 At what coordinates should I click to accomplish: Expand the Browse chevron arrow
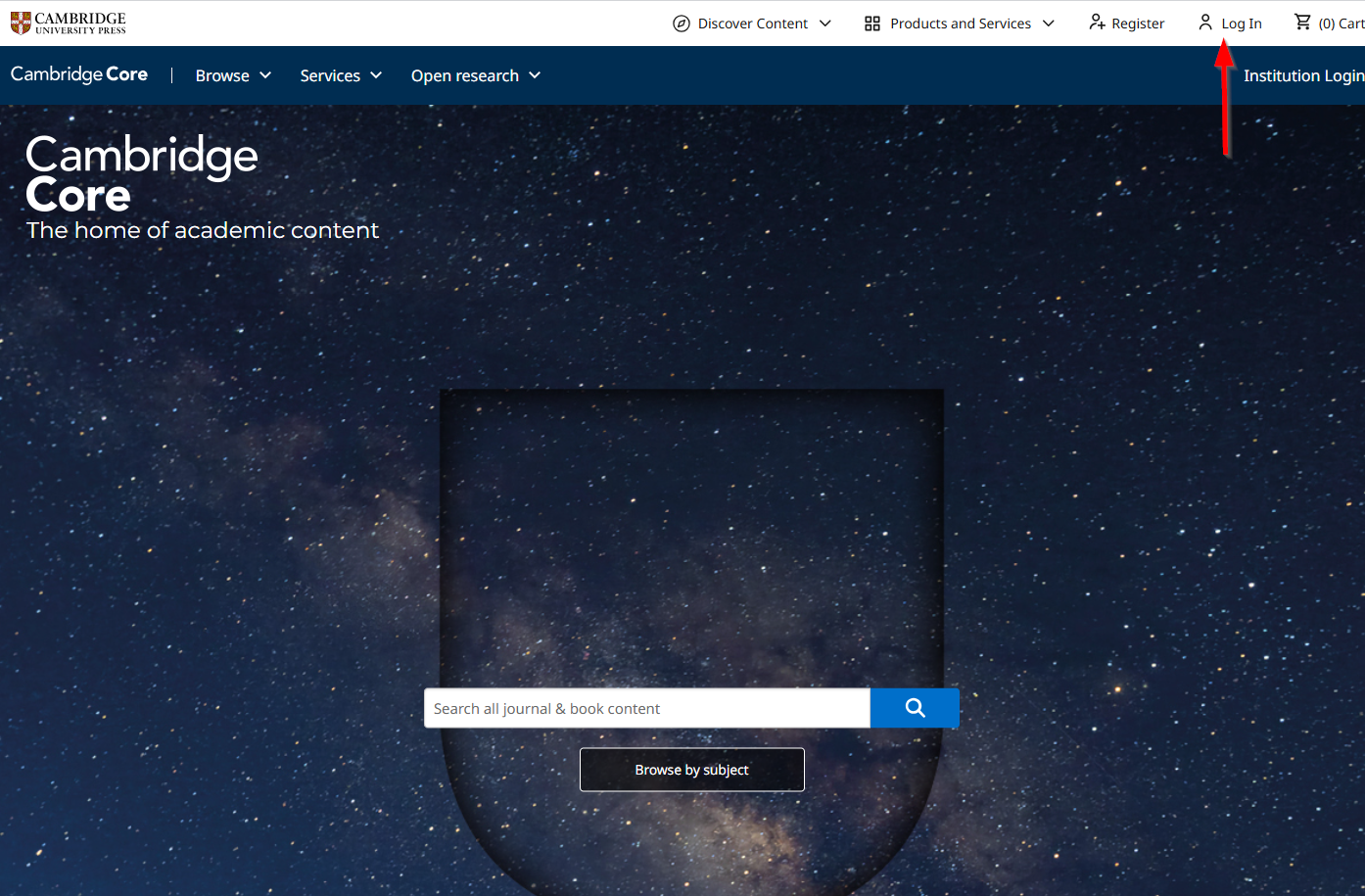click(x=265, y=75)
